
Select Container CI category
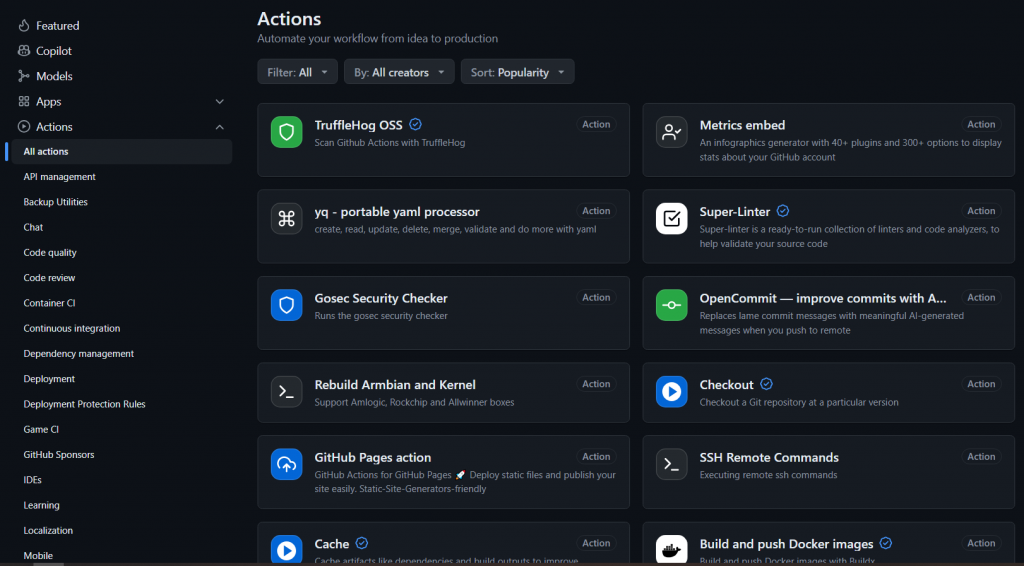[x=49, y=303]
